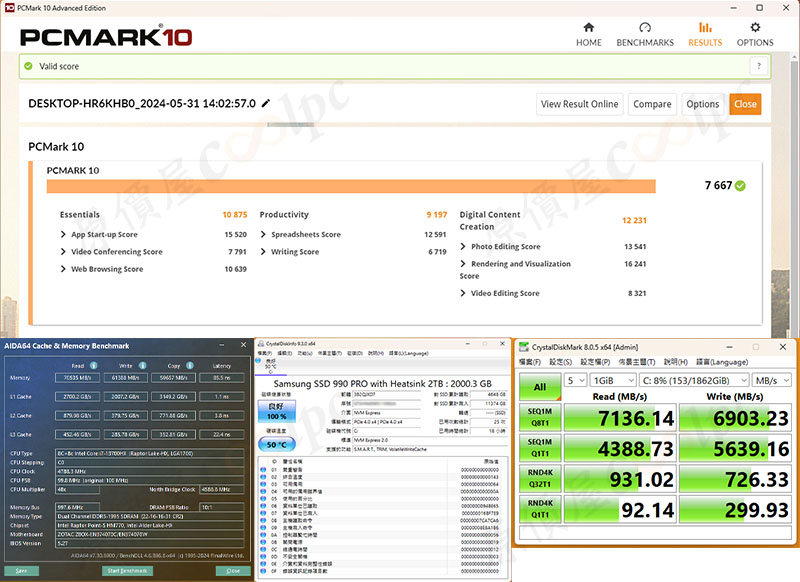Screen dimensions: 800x582
Task: Run the SEQ1M Q1T1 test
Action: pos(540,448)
